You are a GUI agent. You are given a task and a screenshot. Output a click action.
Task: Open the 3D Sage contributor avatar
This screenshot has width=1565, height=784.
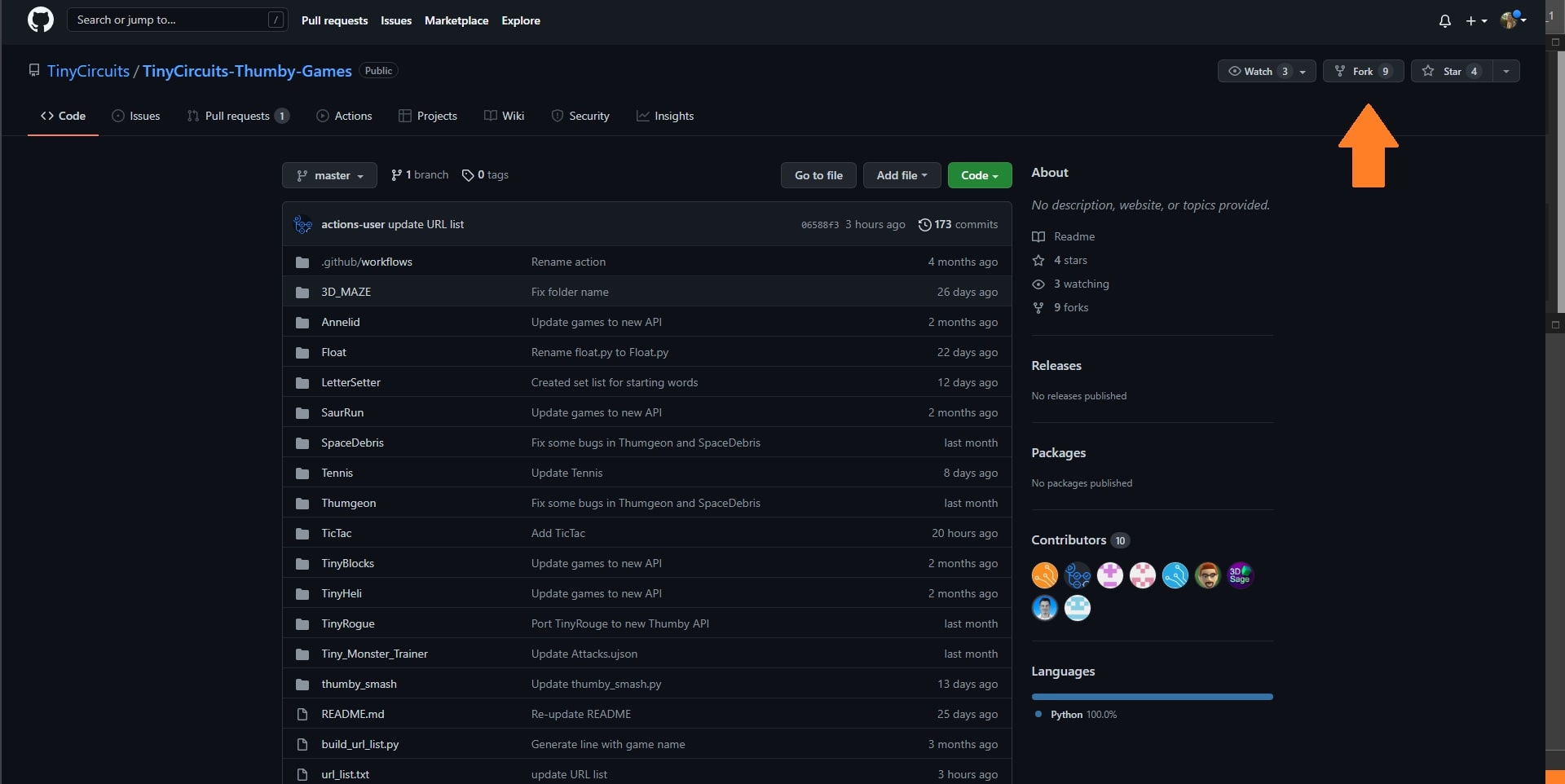(1239, 575)
